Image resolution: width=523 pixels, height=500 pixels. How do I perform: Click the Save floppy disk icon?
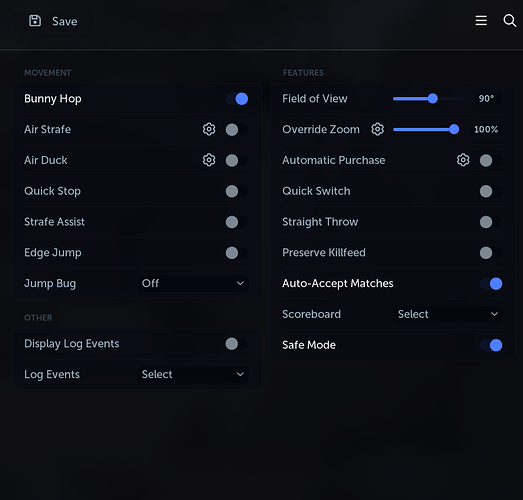pyautogui.click(x=35, y=21)
